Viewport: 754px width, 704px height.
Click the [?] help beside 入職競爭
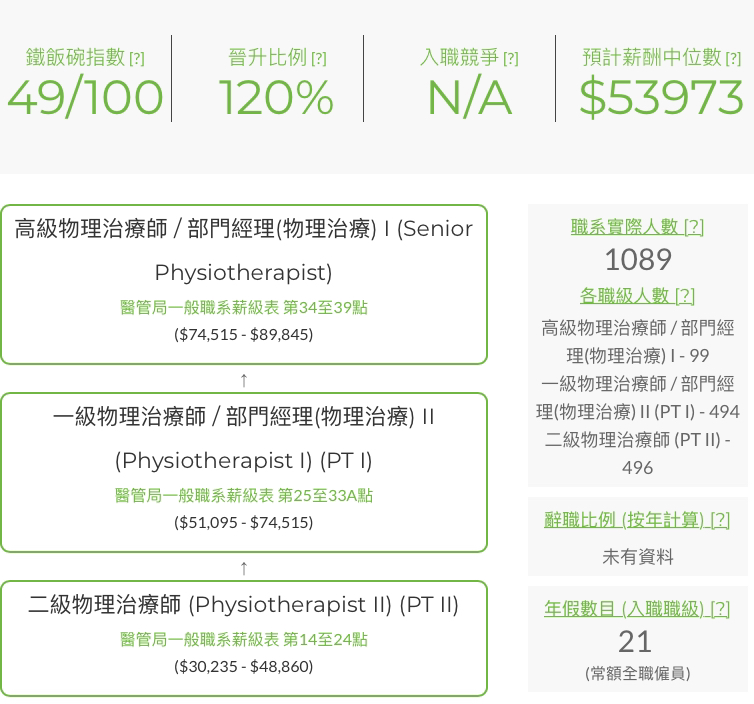(x=511, y=59)
